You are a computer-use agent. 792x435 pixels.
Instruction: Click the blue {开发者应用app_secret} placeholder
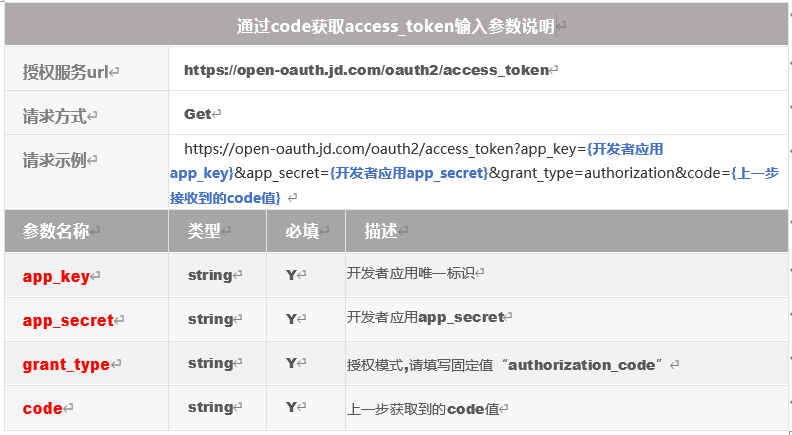pyautogui.click(x=408, y=172)
